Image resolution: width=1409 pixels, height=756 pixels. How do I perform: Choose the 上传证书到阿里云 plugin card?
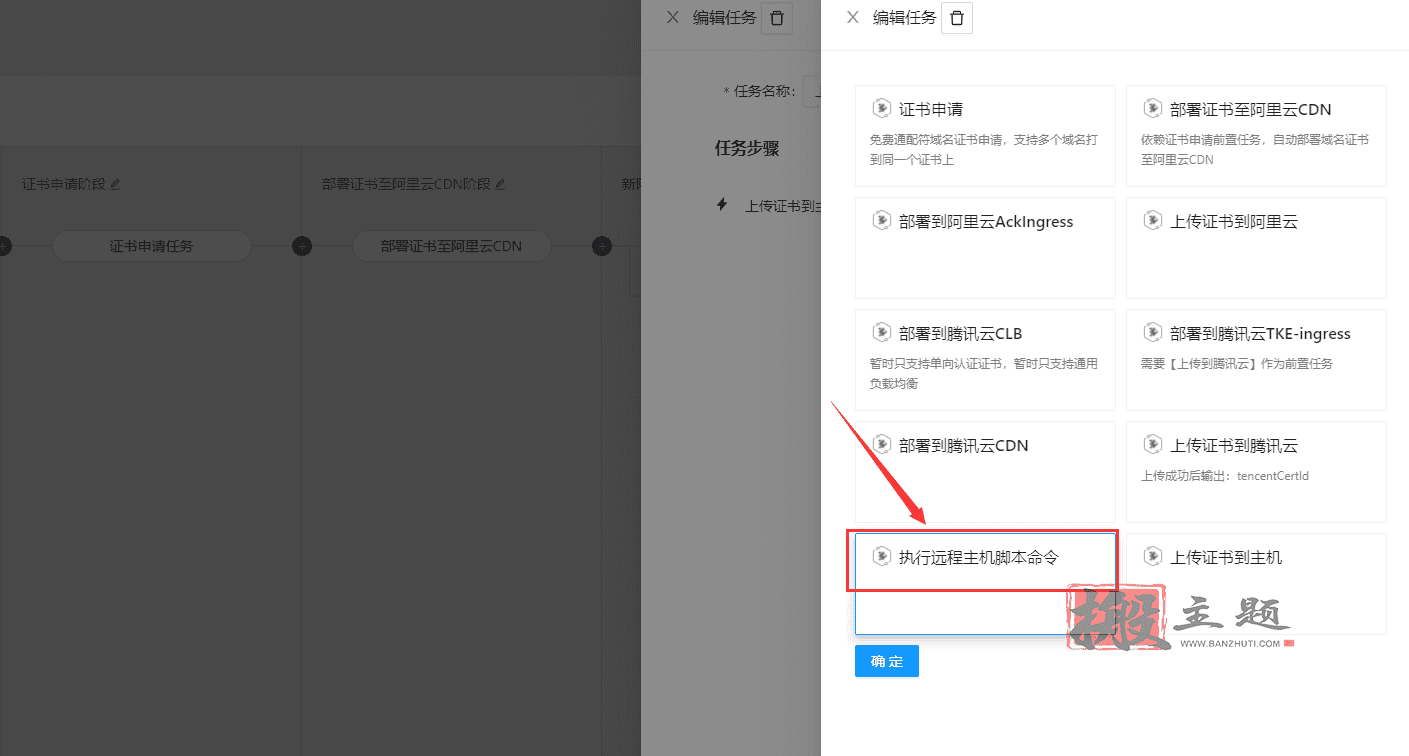1256,248
